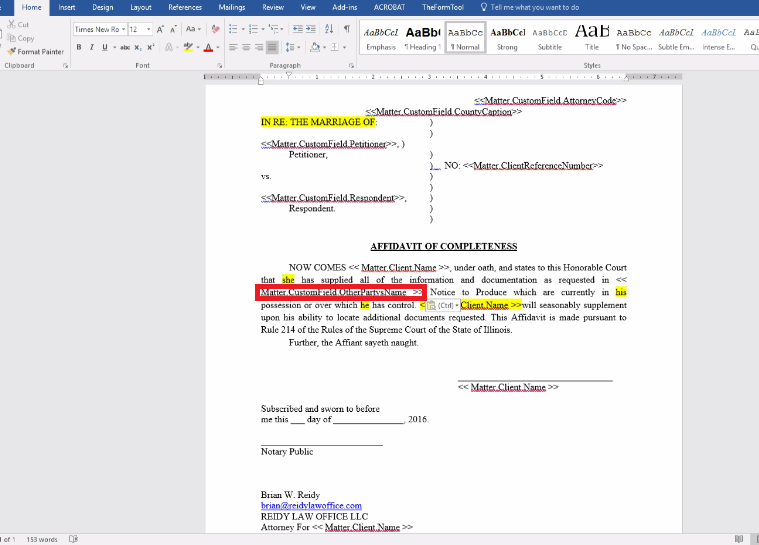Viewport: 759px width, 545px height.
Task: Click the 153 words status indicator
Action: [x=42, y=539]
